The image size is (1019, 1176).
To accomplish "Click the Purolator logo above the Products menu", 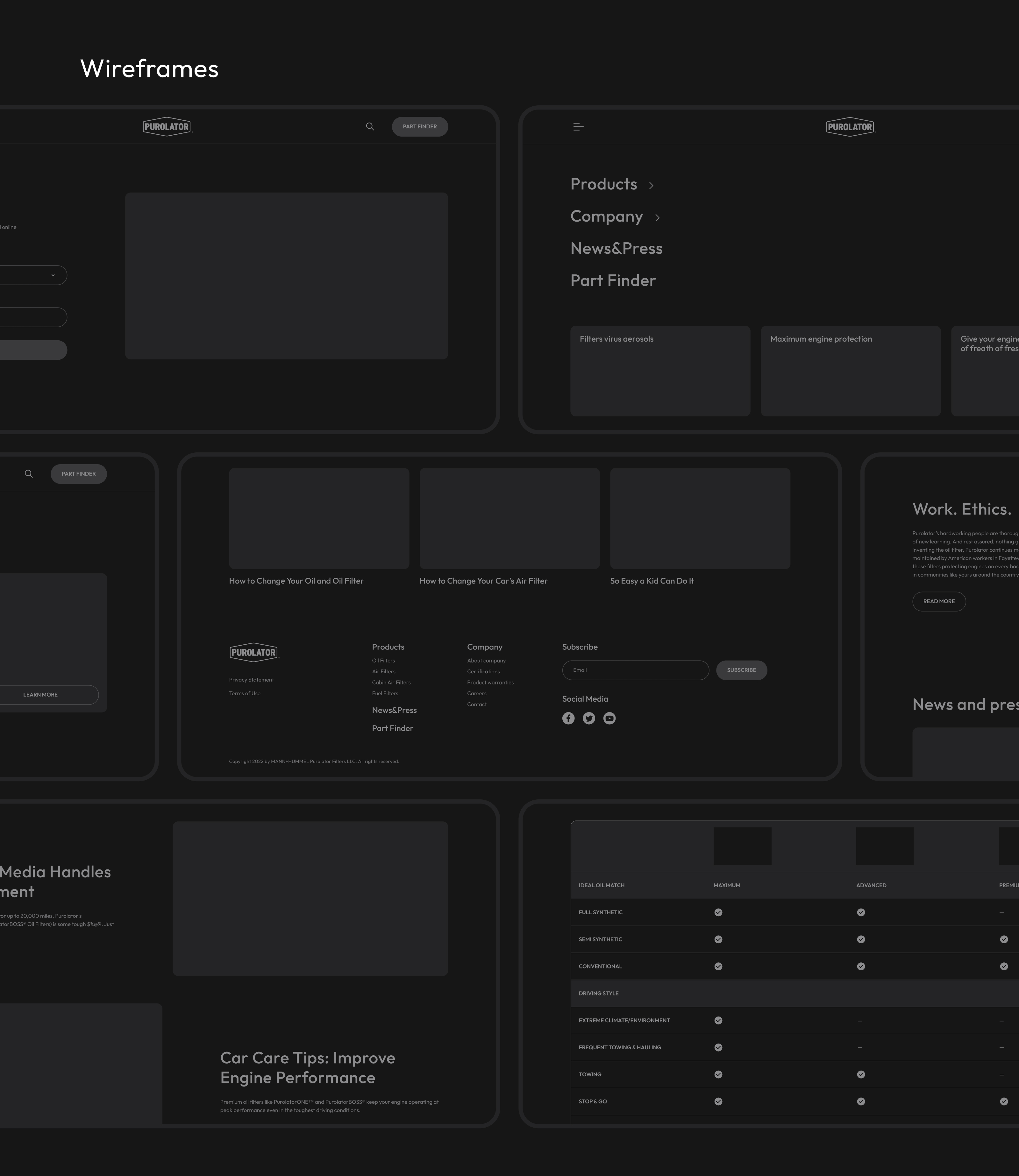I will click(850, 127).
